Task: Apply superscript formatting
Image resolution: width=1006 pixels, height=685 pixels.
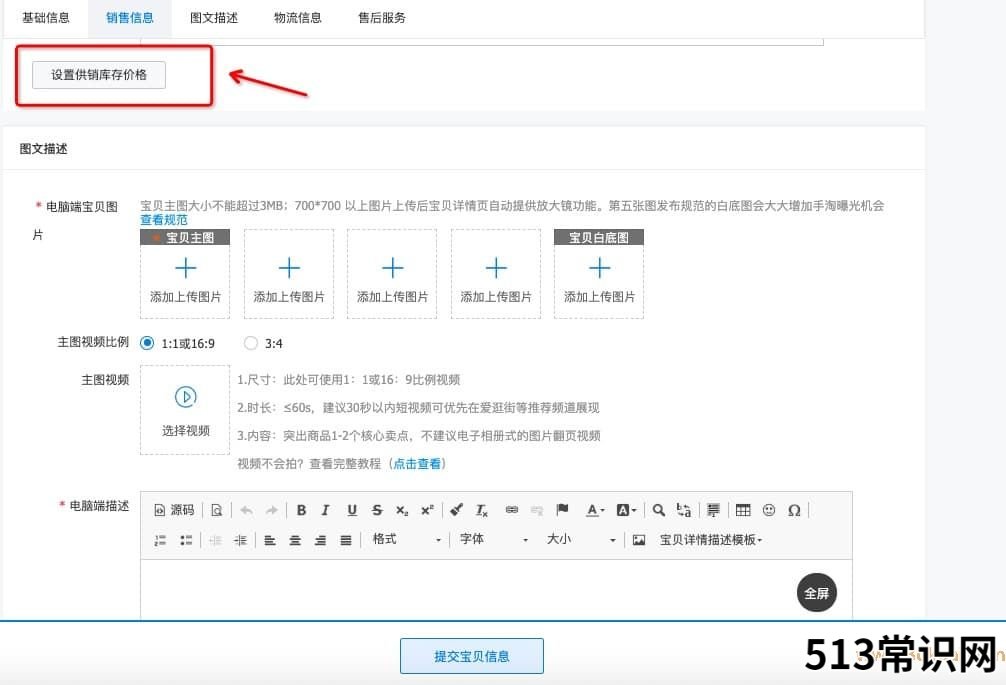Action: click(x=427, y=510)
